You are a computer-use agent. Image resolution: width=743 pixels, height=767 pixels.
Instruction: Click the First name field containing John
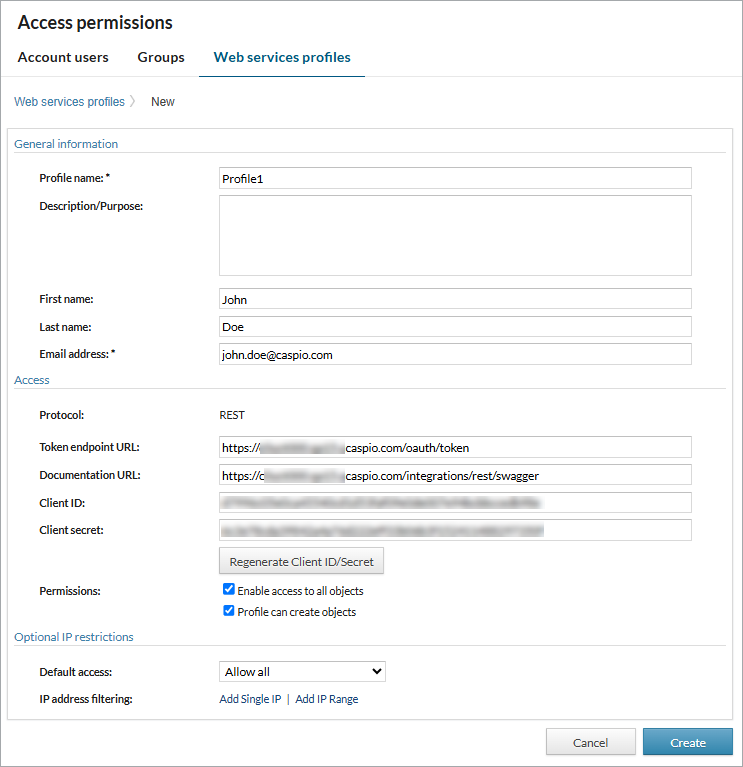point(455,299)
